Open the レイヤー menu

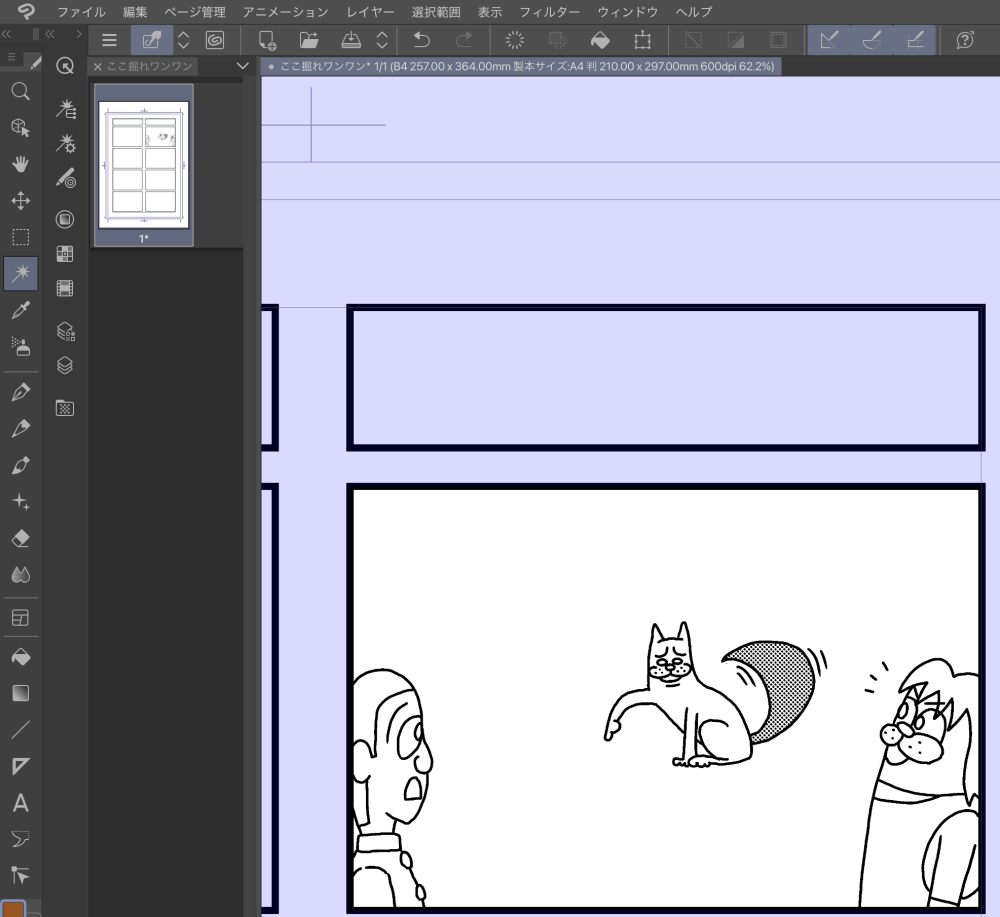coord(370,12)
